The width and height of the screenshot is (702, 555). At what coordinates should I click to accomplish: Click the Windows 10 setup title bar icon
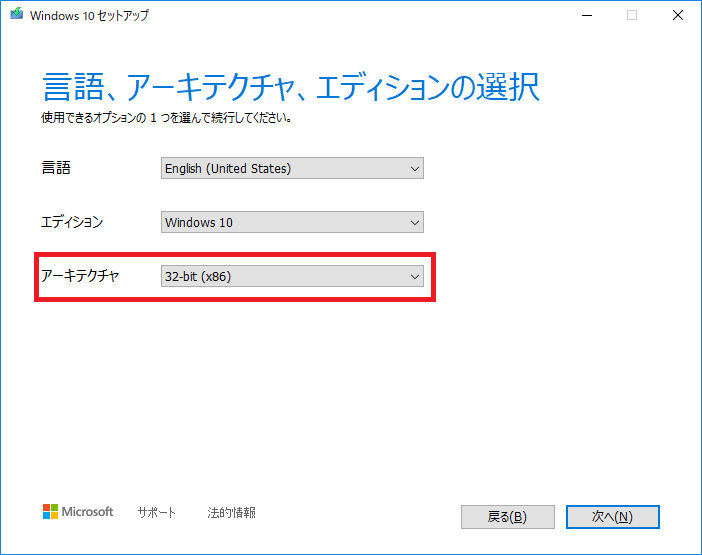[x=17, y=14]
